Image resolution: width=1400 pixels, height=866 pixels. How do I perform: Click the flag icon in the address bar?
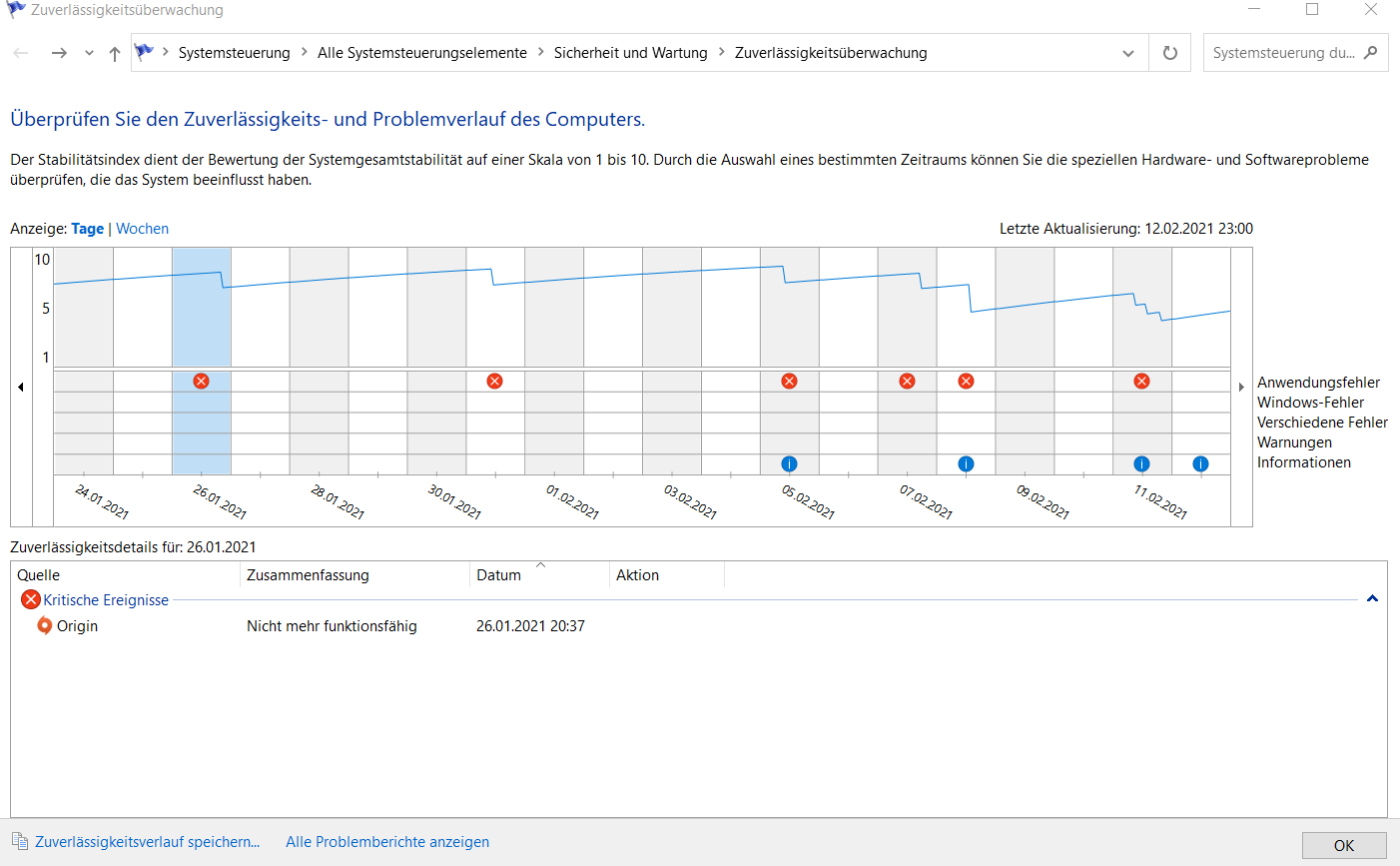[x=144, y=52]
